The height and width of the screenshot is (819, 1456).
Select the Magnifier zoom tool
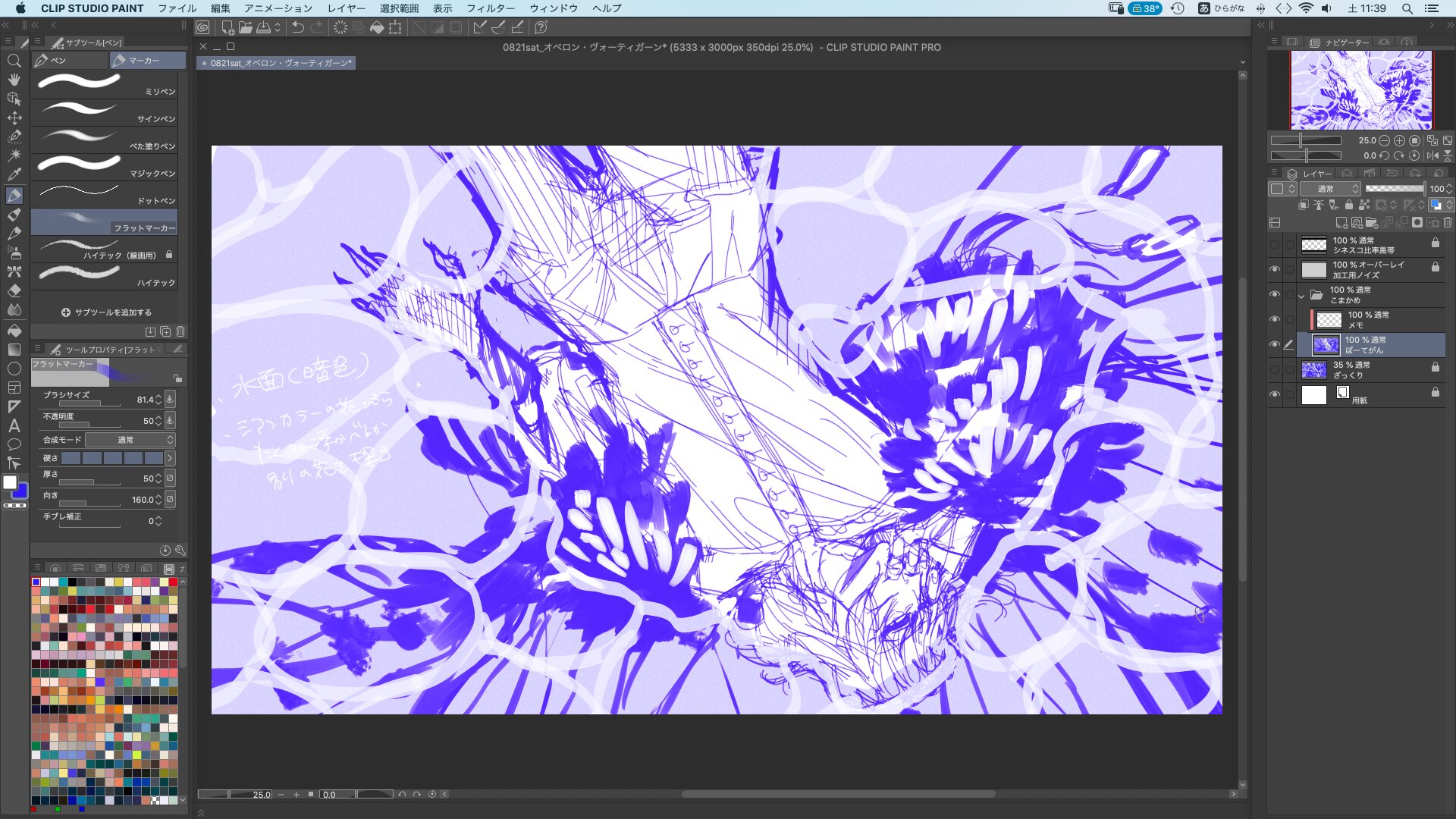click(14, 61)
